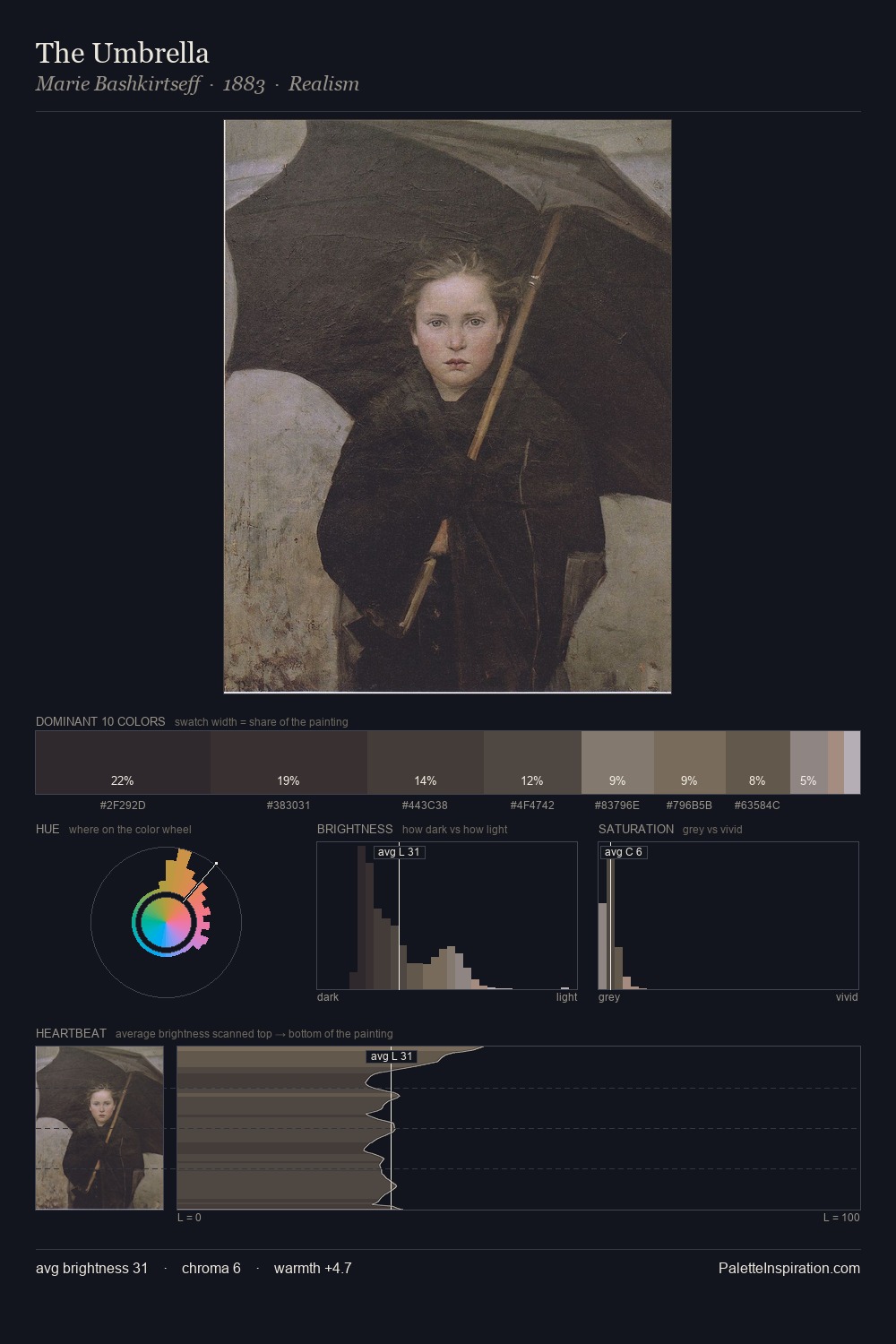Click the narrow pinkish-tan swatch near palette end
Image resolution: width=896 pixels, height=1344 pixels.
835,762
